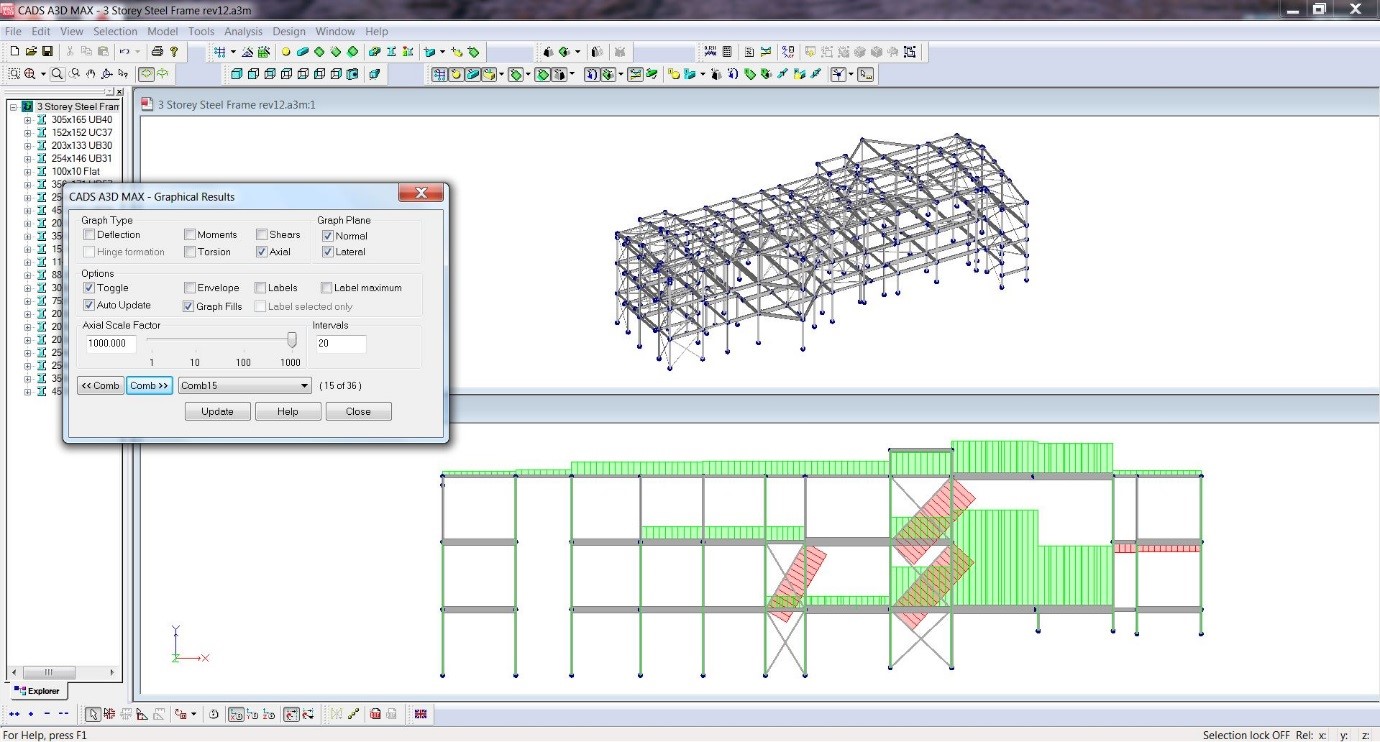This screenshot has height=742, width=1380.
Task: Click the Print icon in the toolbar
Action: (x=159, y=51)
